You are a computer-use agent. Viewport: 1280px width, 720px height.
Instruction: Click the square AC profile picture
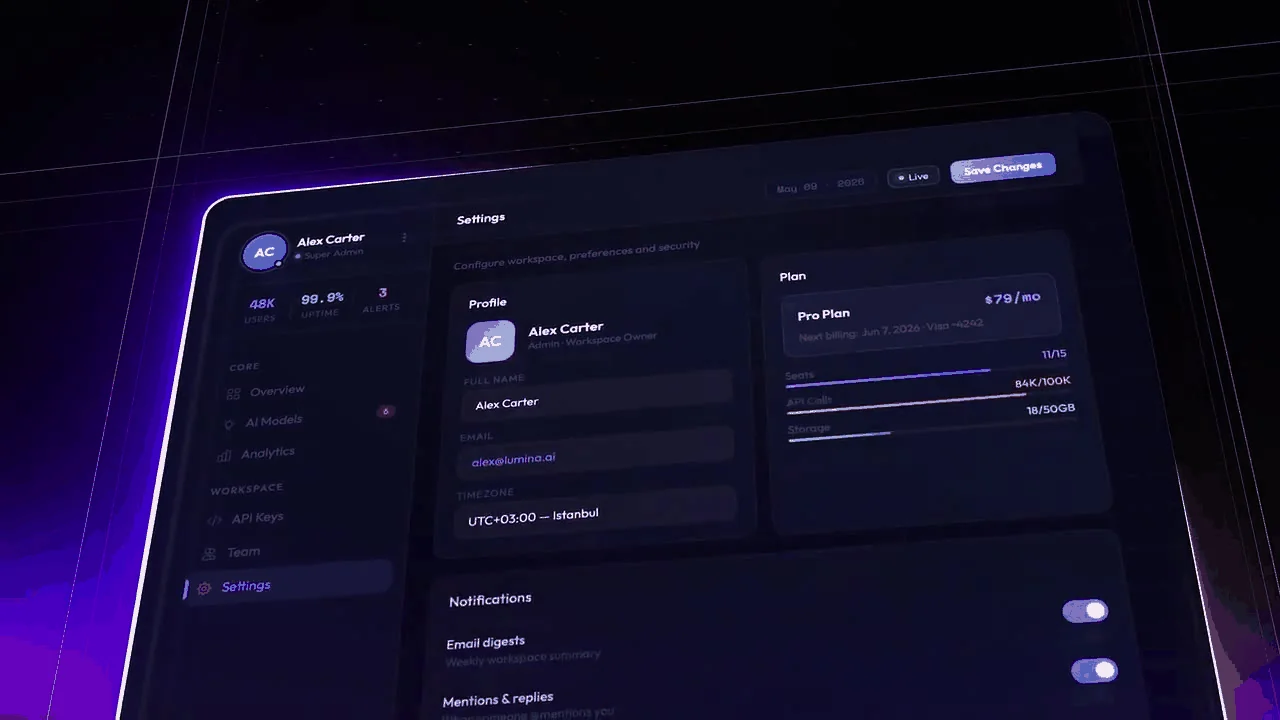coord(490,341)
